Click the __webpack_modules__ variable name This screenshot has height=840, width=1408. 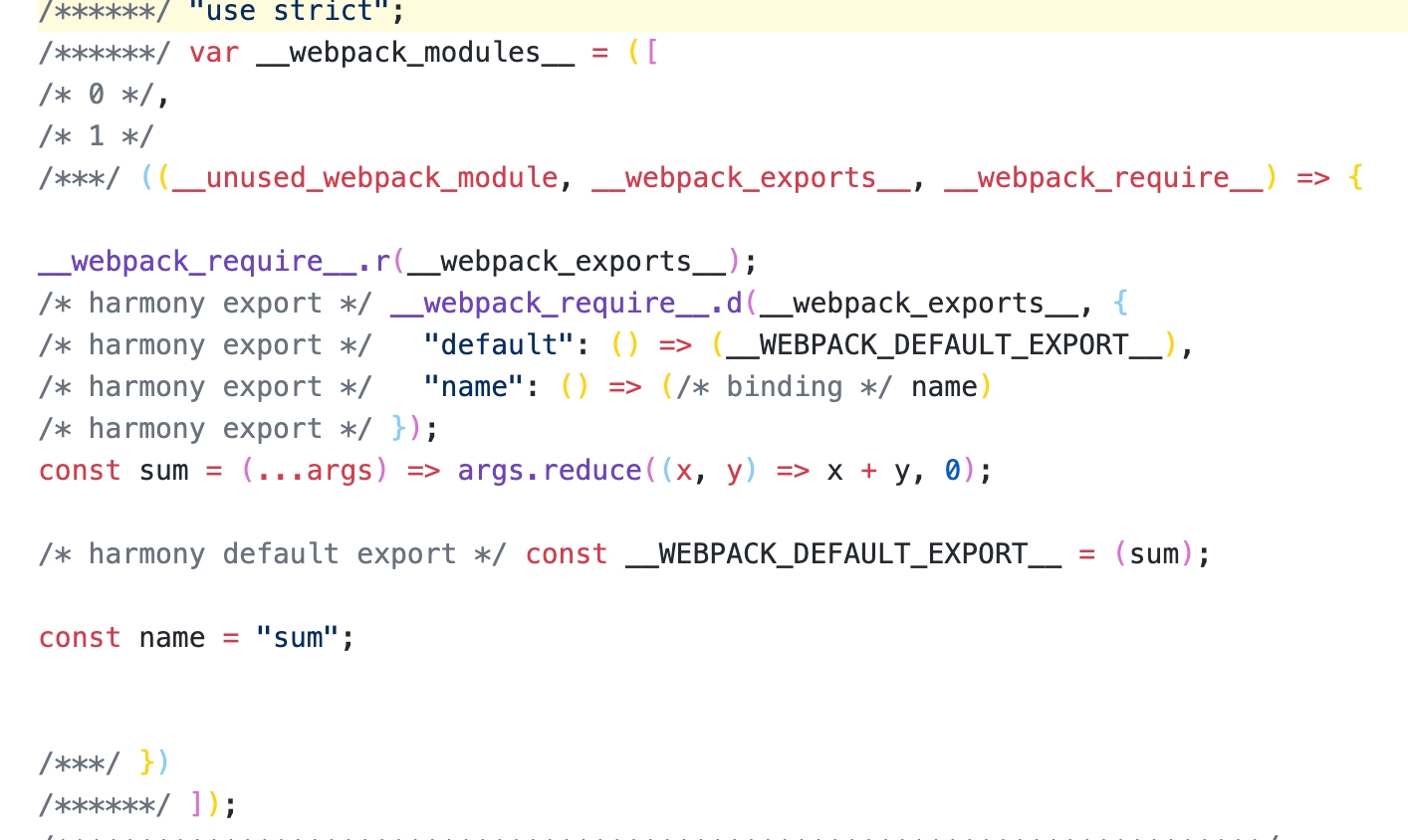tap(415, 52)
